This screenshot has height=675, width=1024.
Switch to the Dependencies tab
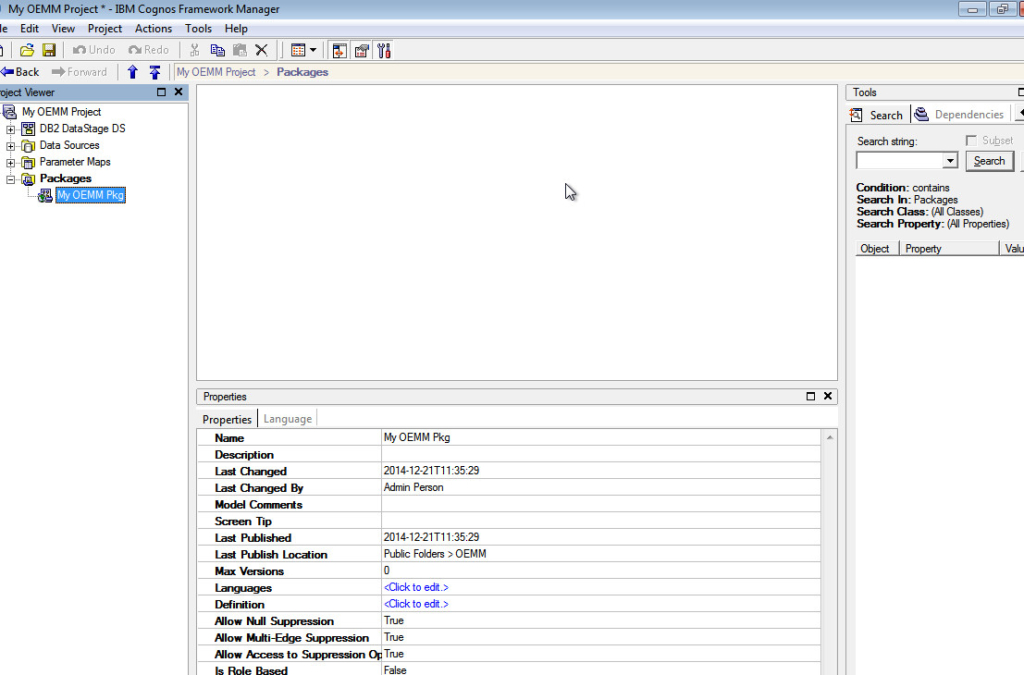point(959,115)
